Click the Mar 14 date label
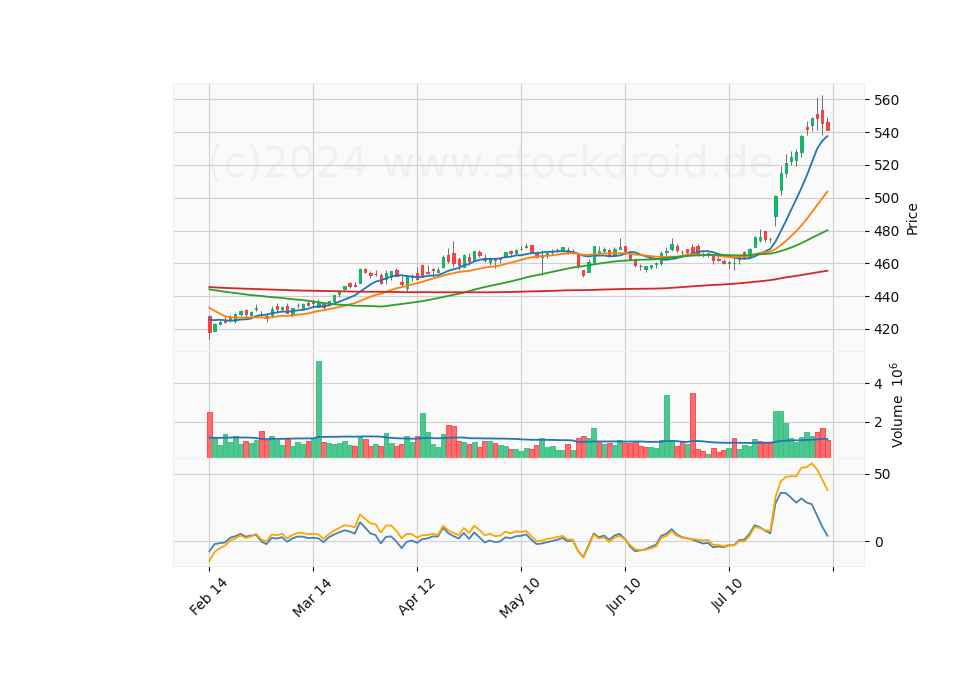Image resolution: width=960 pixels, height=690 pixels. pyautogui.click(x=312, y=597)
